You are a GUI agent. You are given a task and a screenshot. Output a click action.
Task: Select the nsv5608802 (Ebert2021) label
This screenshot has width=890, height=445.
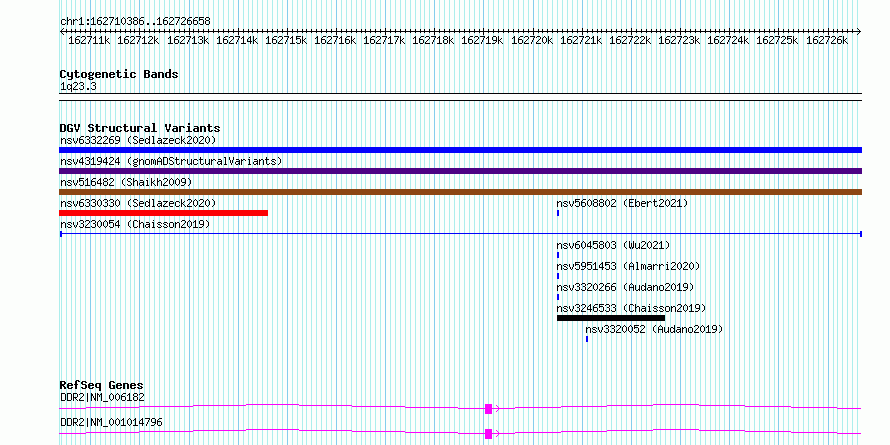[x=622, y=203]
